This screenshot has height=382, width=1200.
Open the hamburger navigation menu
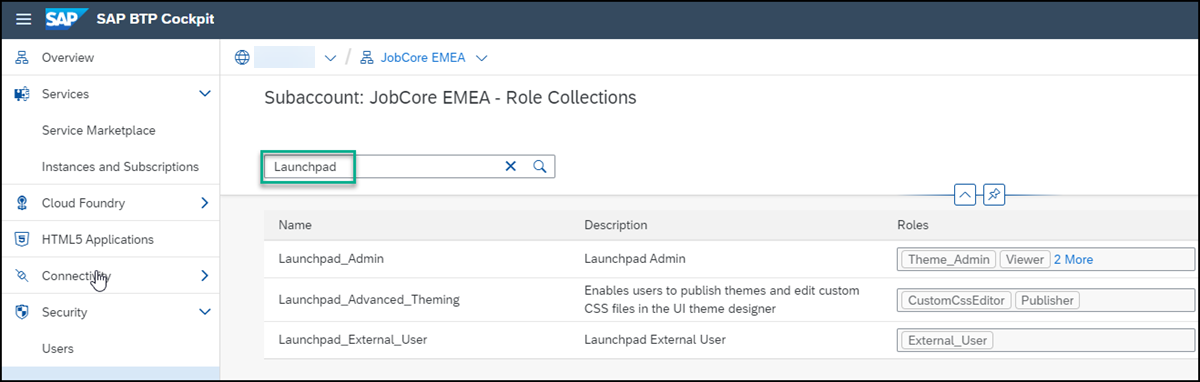click(x=24, y=20)
